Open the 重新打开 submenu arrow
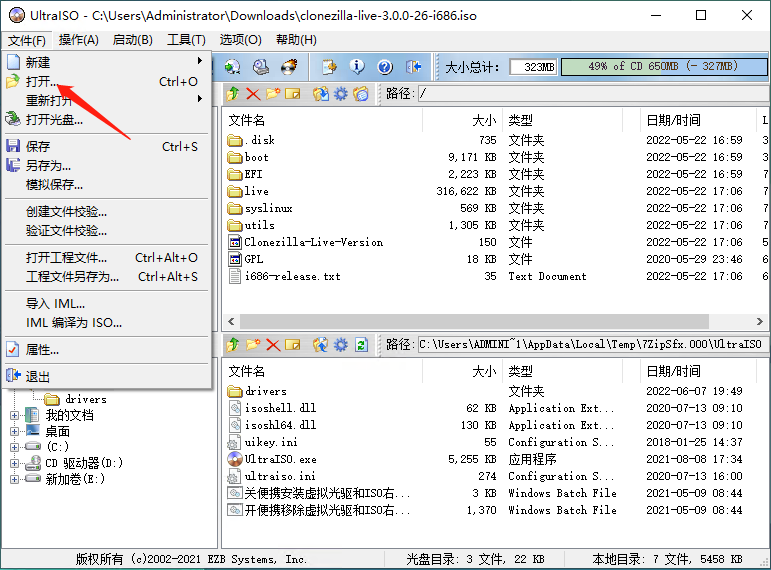Viewport: 771px width, 570px height. point(200,98)
